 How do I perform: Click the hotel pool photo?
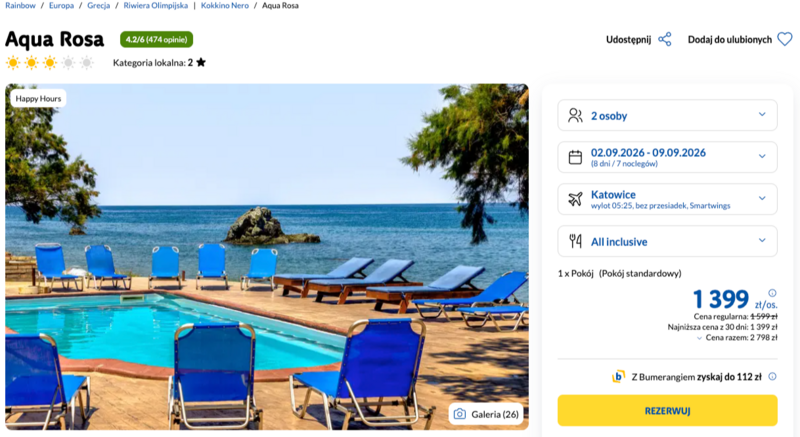coord(267,256)
